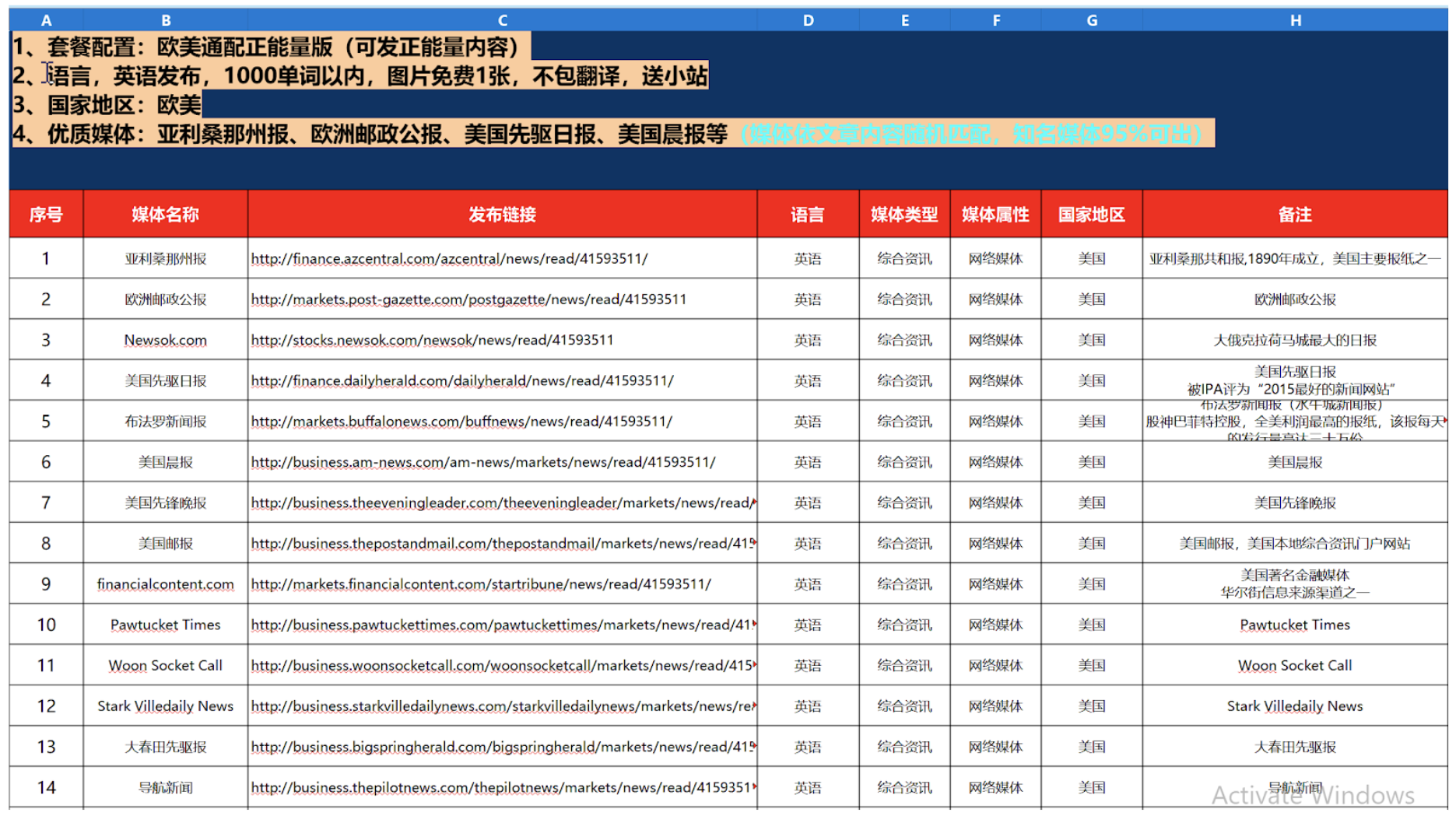Viewport: 1456px width, 816px height.
Task: Open the markets.buffalonews.com link
Action: point(461,421)
